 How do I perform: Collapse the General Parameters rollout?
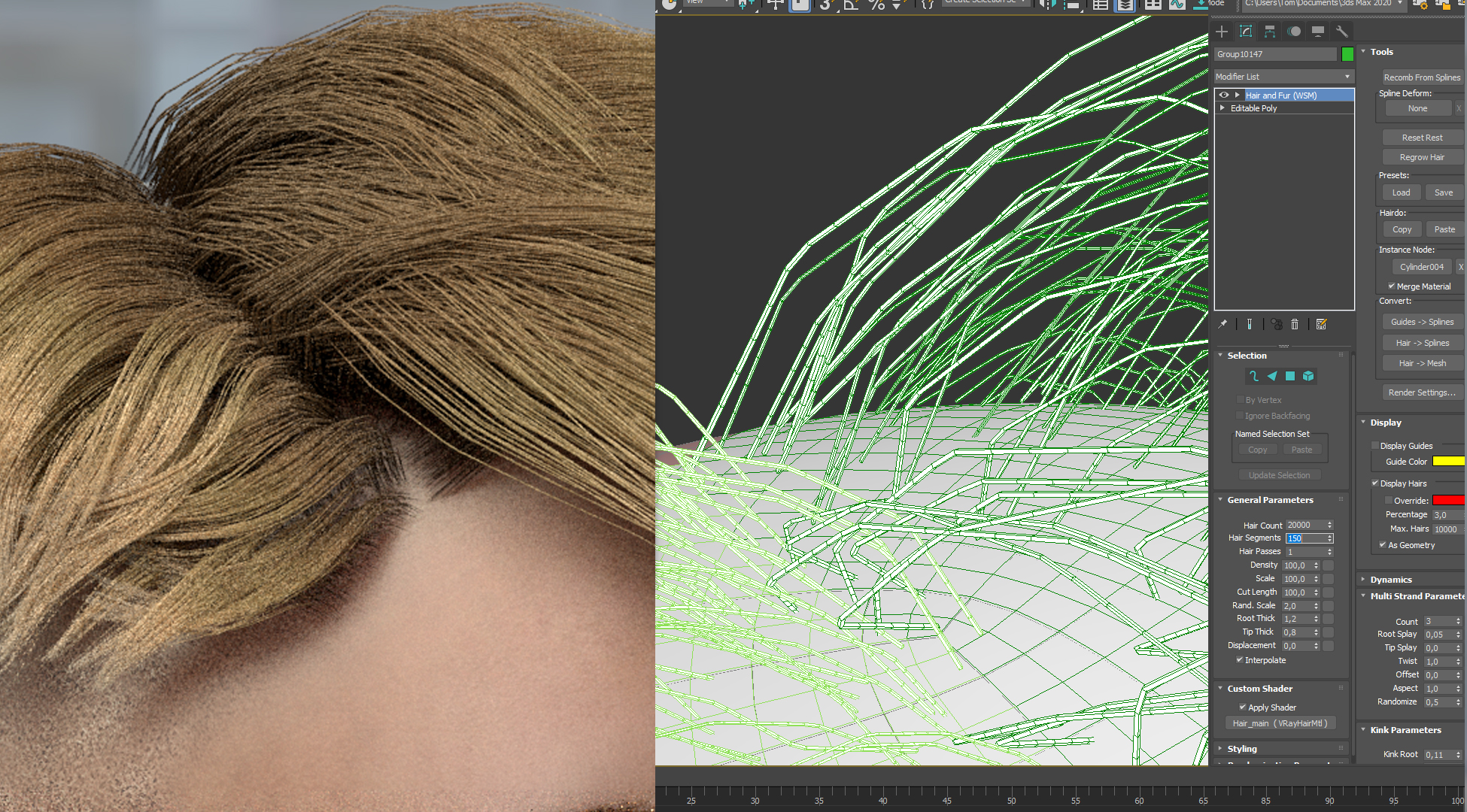tap(1220, 500)
